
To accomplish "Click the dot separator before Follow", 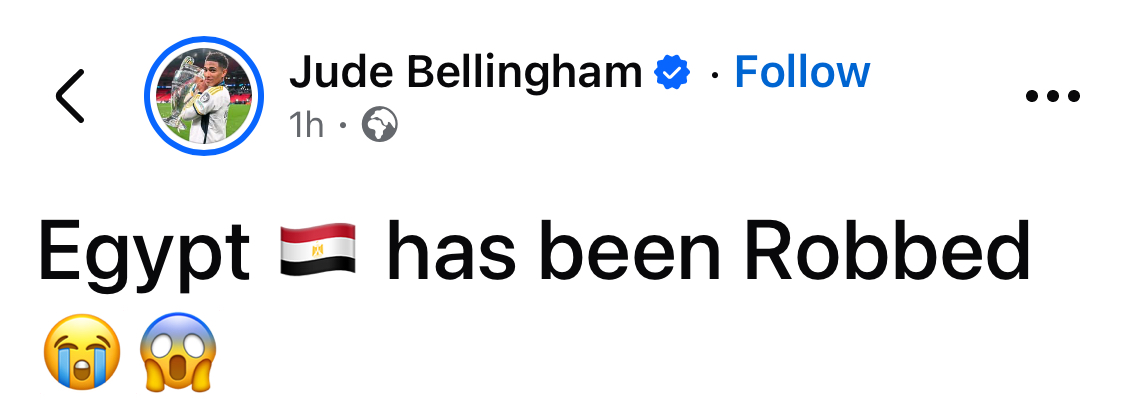I will [x=714, y=74].
